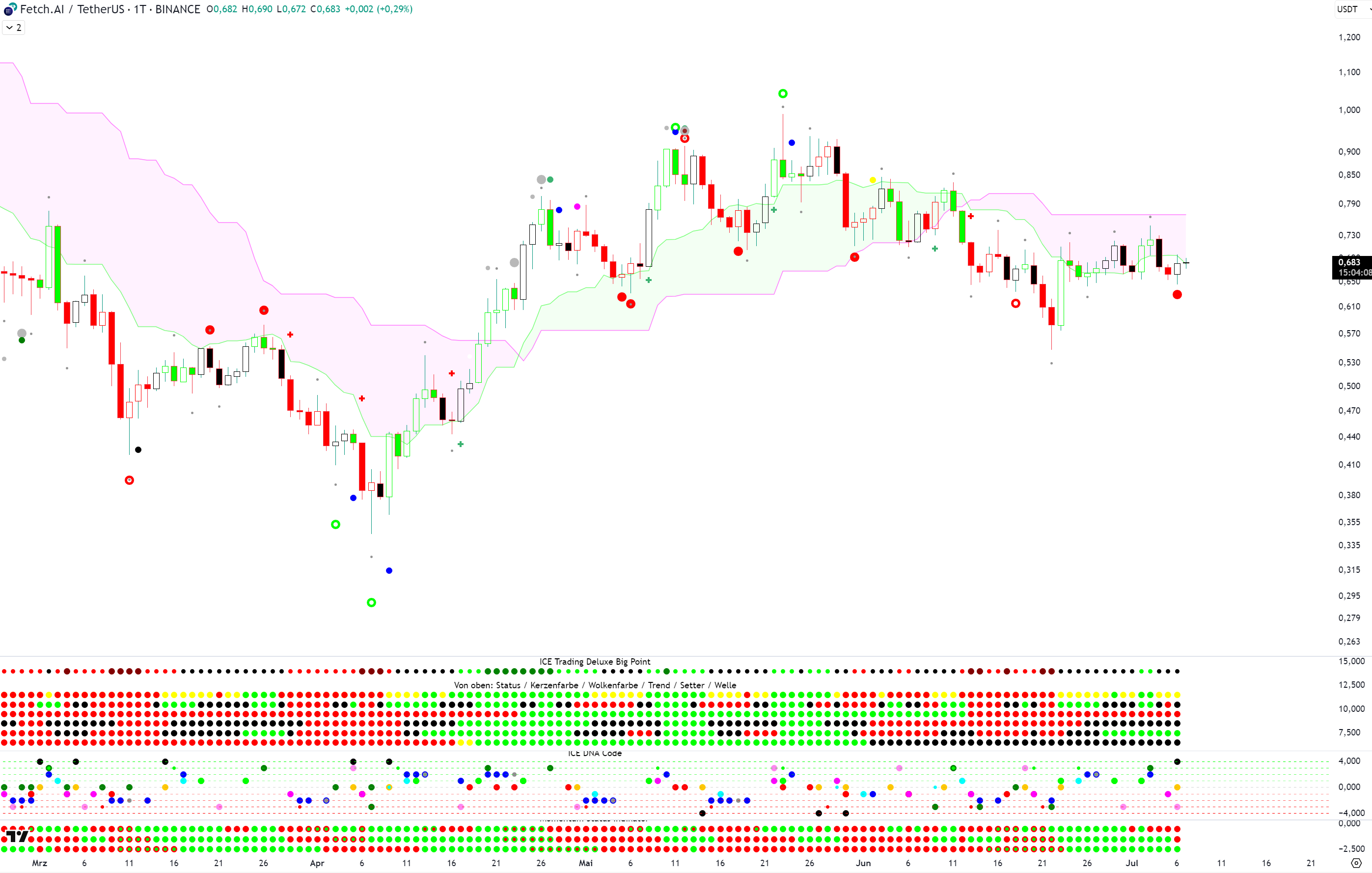
Task: Click the current price label 0,683
Action: click(x=1350, y=262)
